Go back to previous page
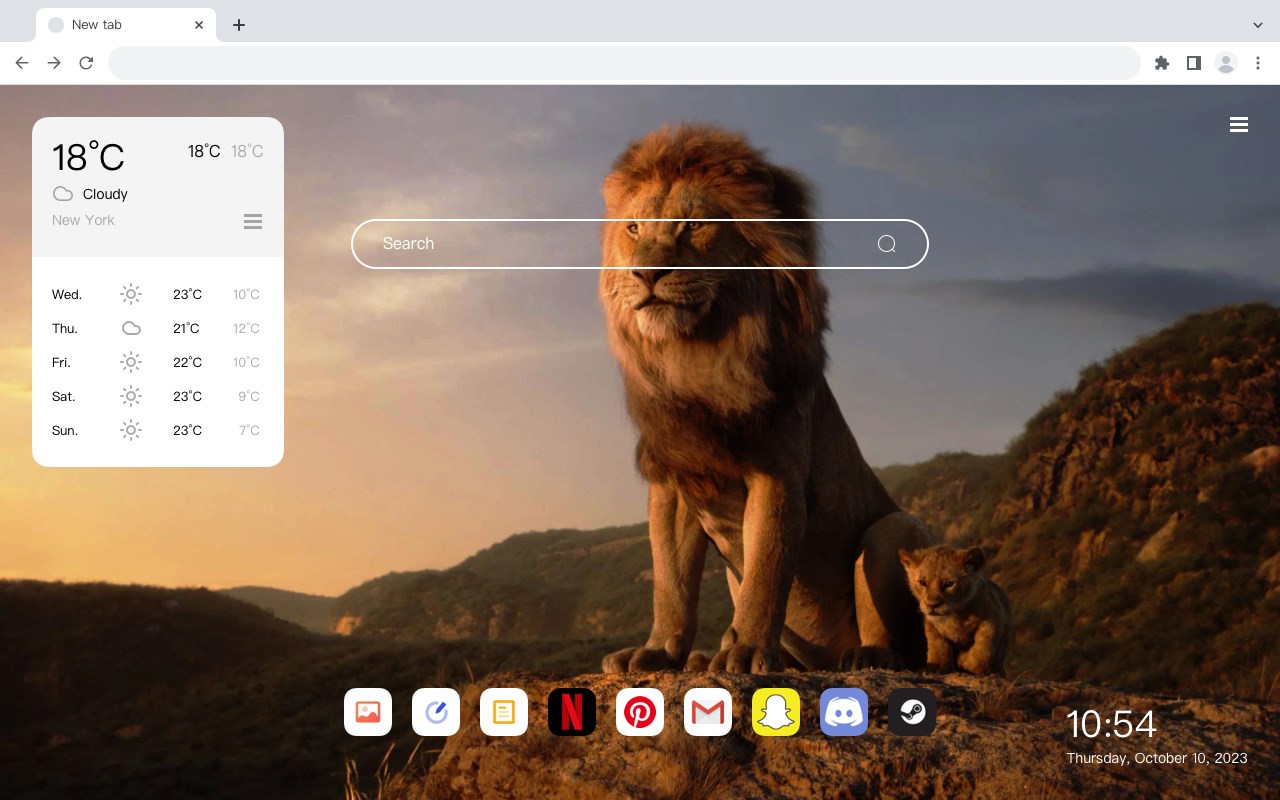1280x800 pixels. (x=22, y=63)
